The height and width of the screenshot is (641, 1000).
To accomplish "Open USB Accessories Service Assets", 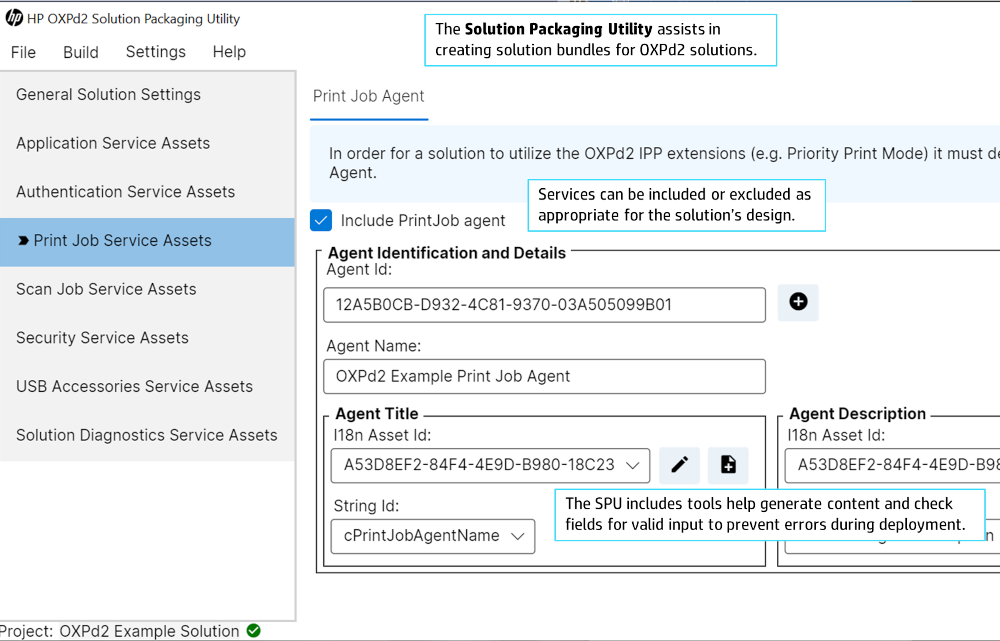I will (x=147, y=386).
